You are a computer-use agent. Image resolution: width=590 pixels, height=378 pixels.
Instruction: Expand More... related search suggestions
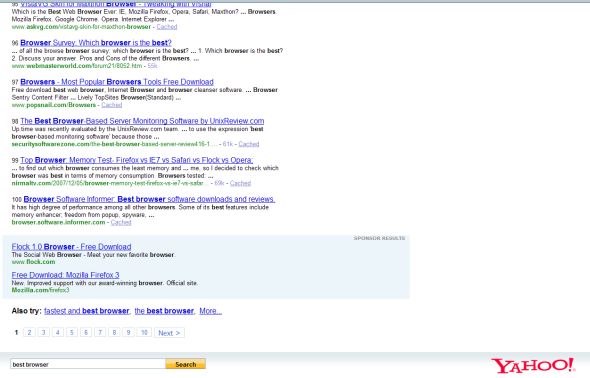pyautogui.click(x=211, y=311)
